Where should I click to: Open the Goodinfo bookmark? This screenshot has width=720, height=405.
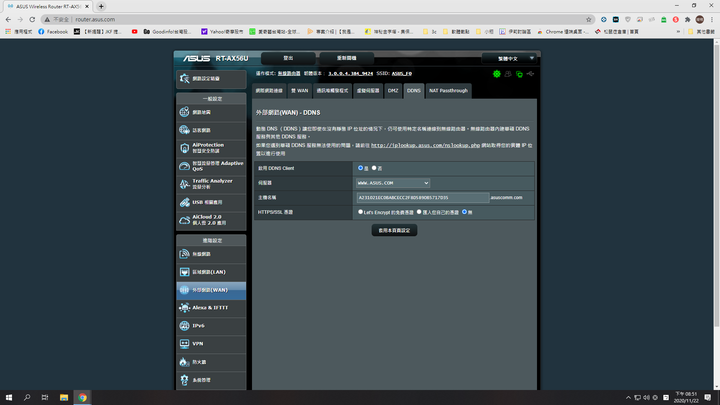click(x=167, y=32)
